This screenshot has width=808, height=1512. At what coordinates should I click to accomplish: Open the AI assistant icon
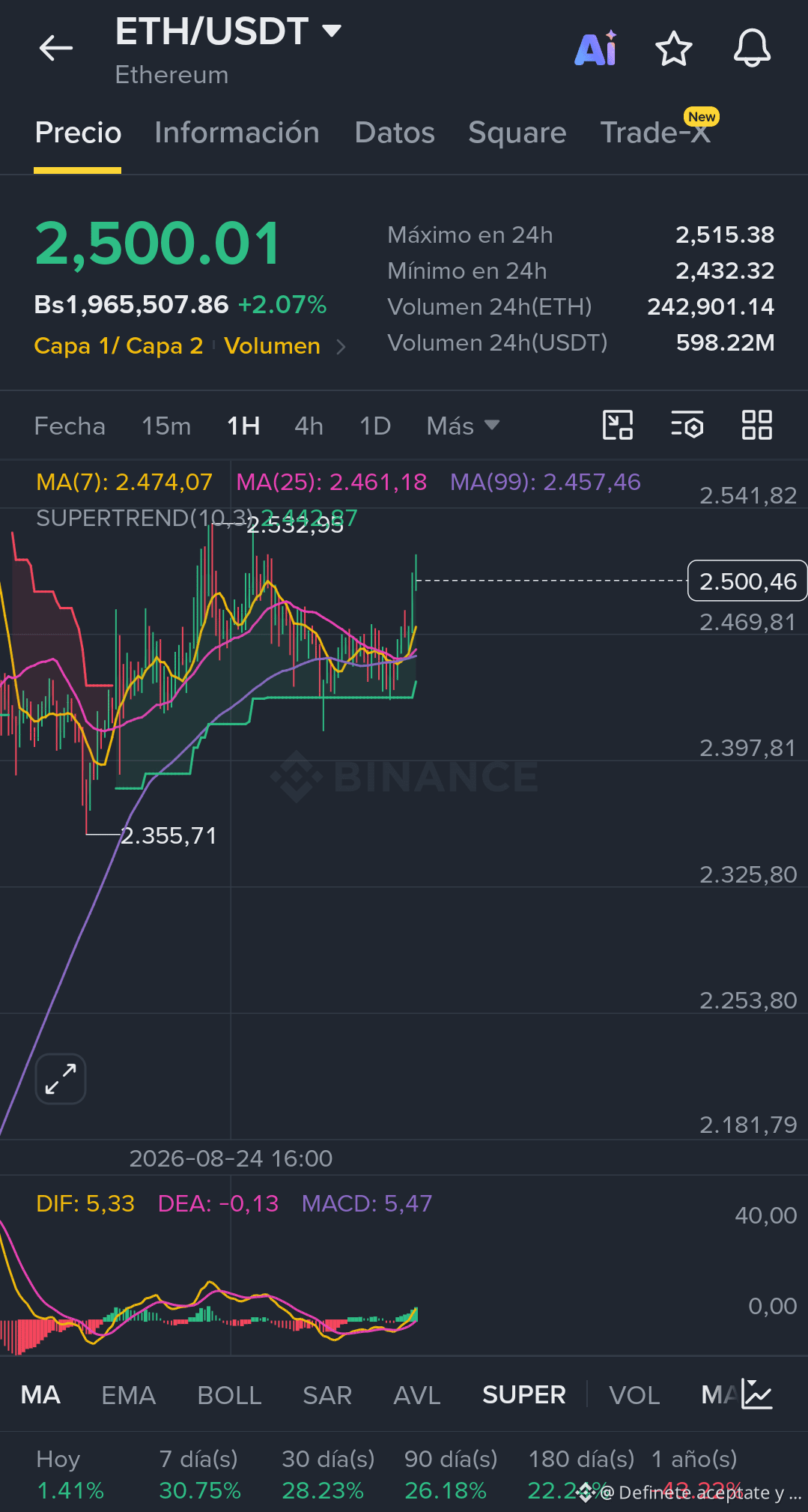(596, 49)
